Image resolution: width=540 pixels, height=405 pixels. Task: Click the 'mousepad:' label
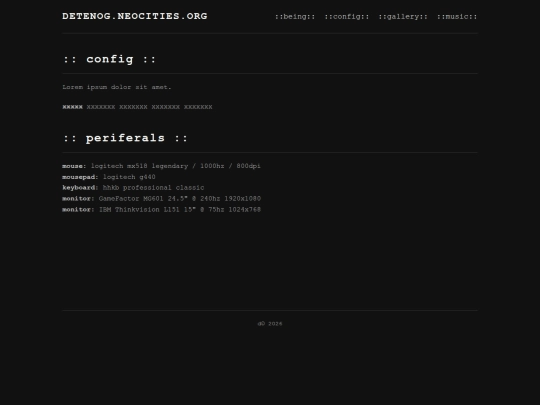click(x=80, y=177)
